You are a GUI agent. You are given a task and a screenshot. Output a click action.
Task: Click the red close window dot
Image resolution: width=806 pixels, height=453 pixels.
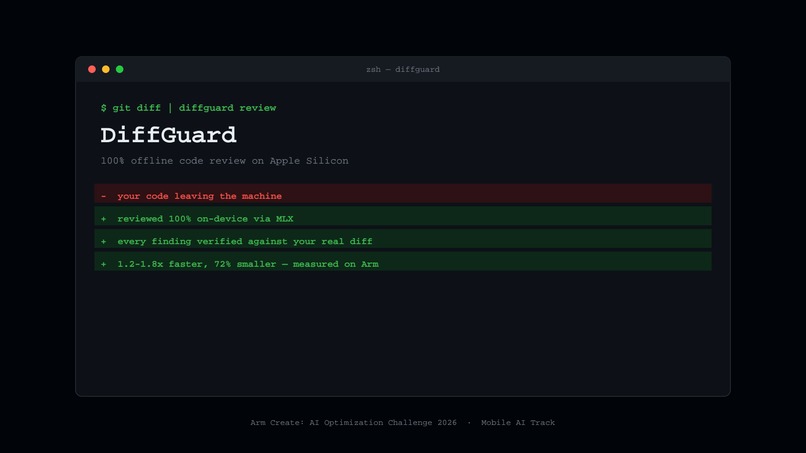click(x=92, y=69)
